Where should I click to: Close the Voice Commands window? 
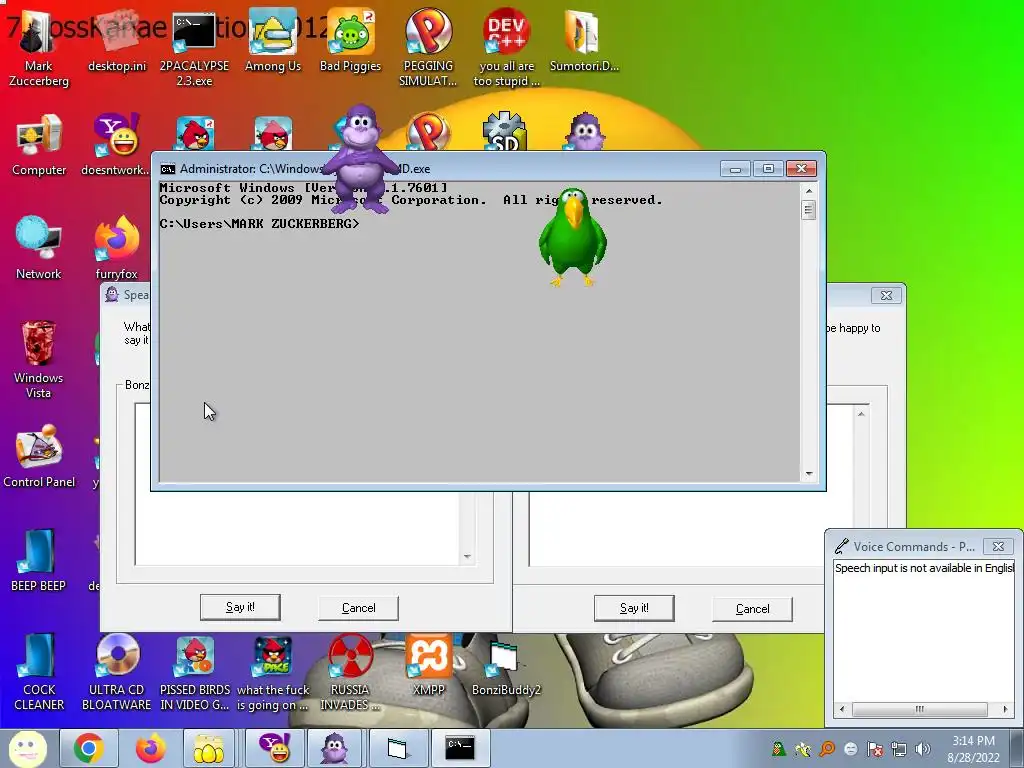pyautogui.click(x=998, y=546)
